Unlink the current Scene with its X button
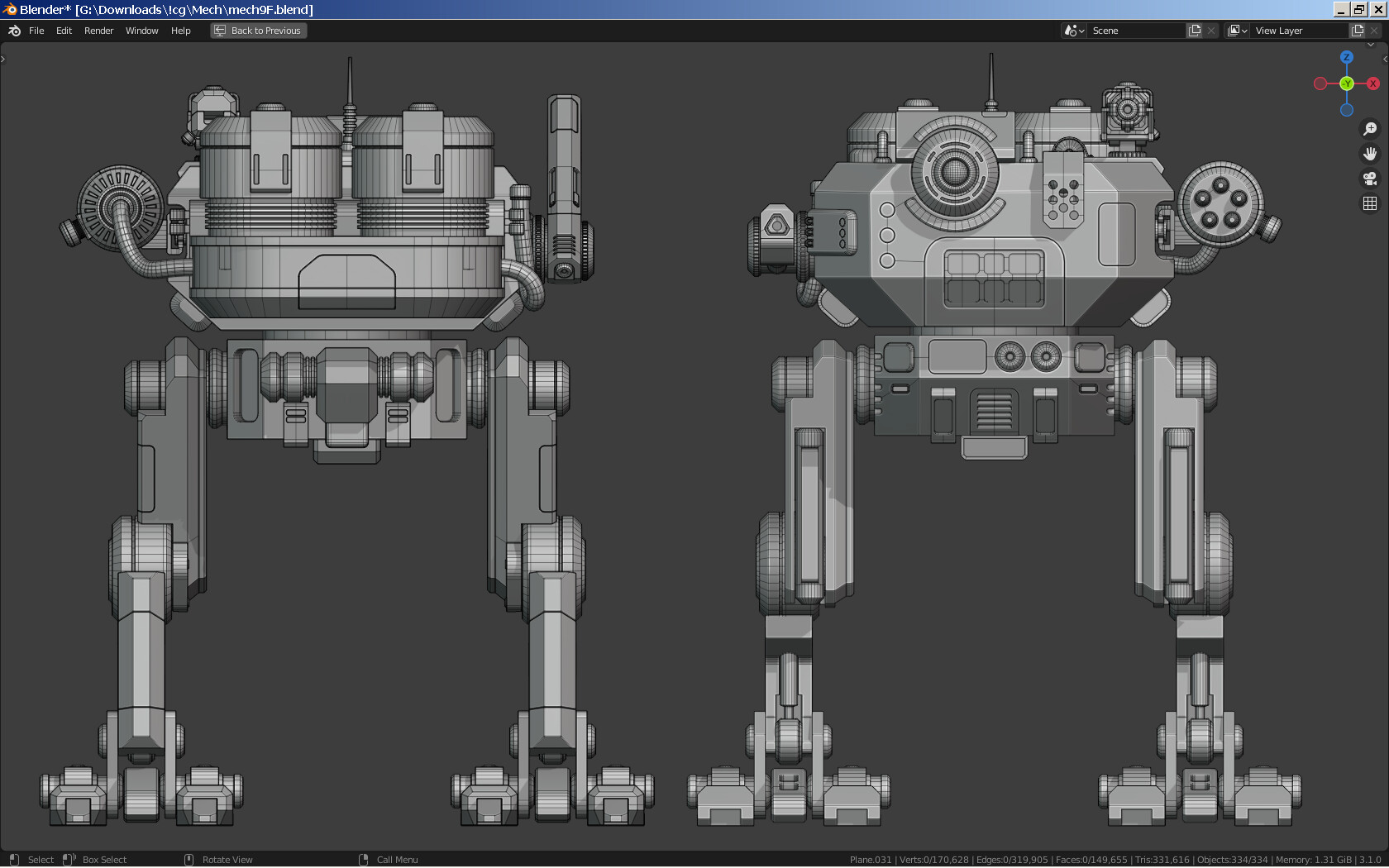The height and width of the screenshot is (868, 1389). (x=1211, y=30)
